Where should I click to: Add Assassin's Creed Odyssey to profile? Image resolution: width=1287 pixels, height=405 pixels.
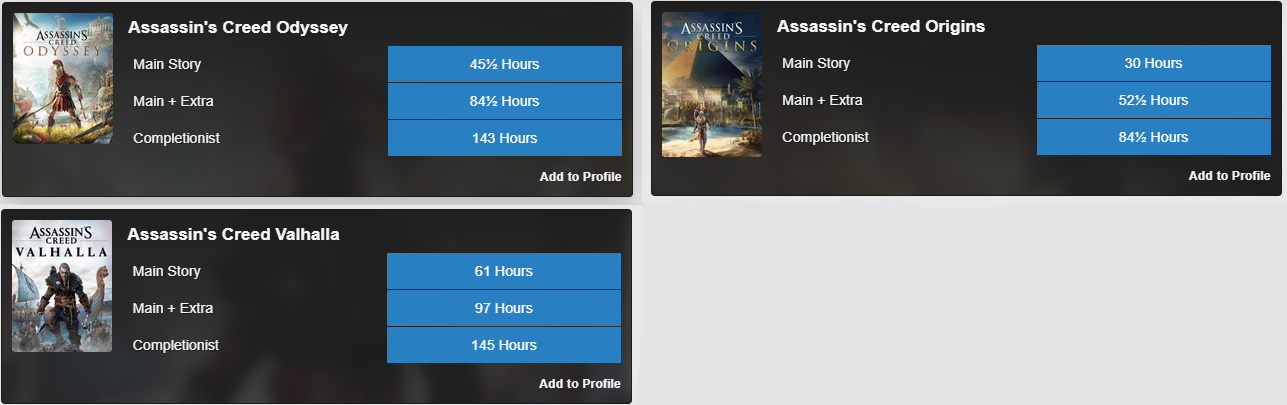point(580,177)
